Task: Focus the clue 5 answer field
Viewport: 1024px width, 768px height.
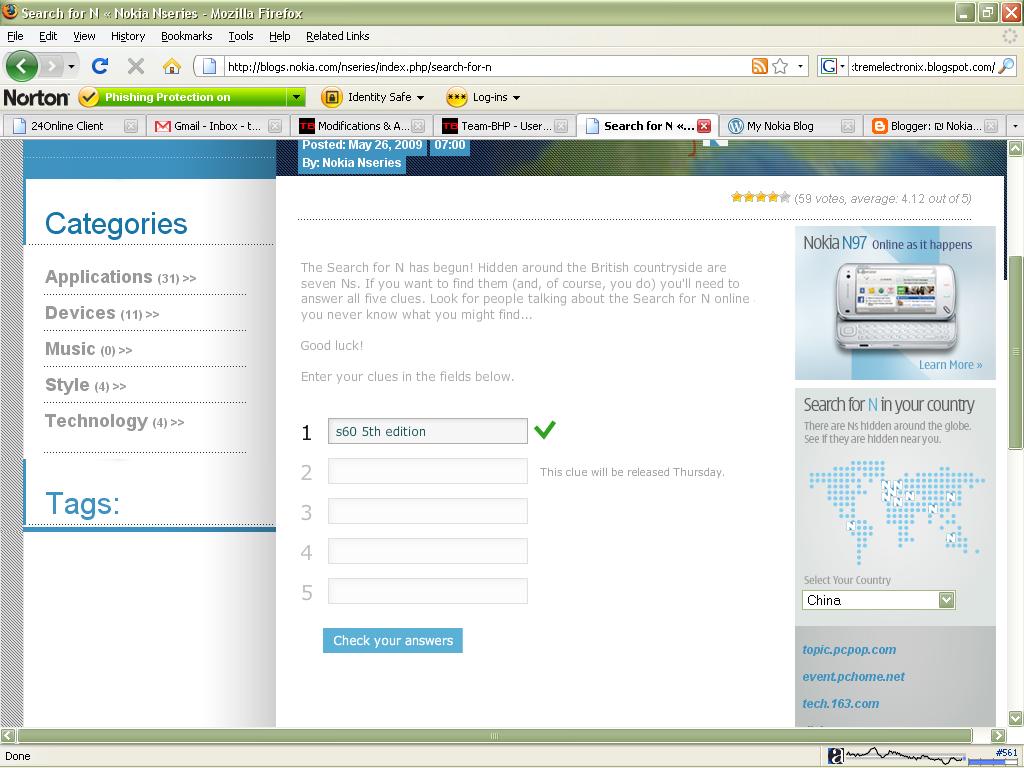Action: [x=428, y=591]
